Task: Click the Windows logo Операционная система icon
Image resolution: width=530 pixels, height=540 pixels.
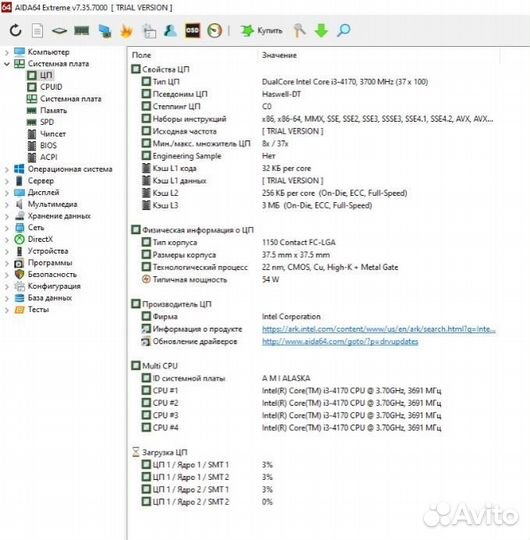Action: coord(19,169)
